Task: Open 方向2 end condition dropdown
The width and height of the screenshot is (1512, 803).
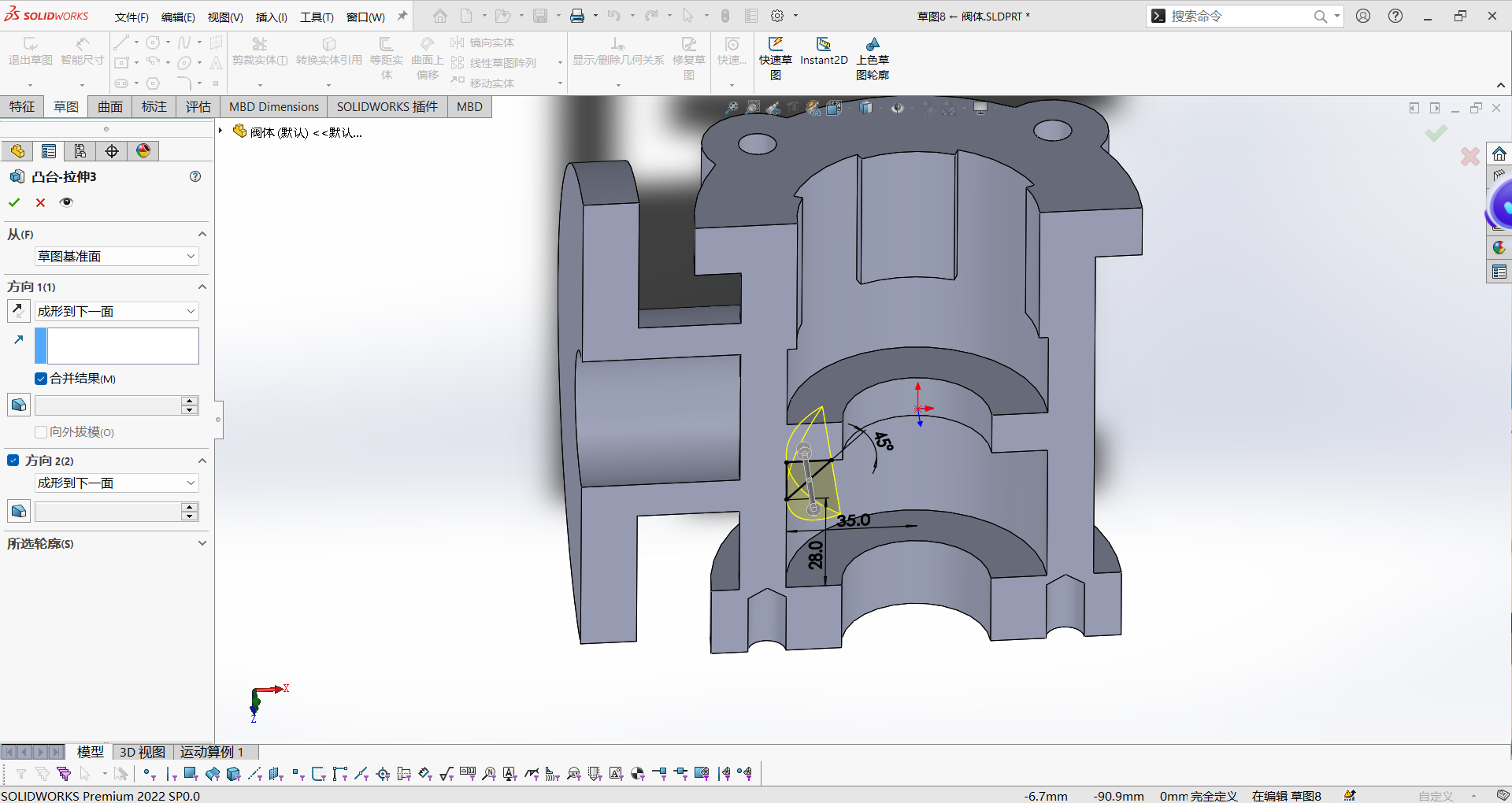Action: [x=117, y=483]
